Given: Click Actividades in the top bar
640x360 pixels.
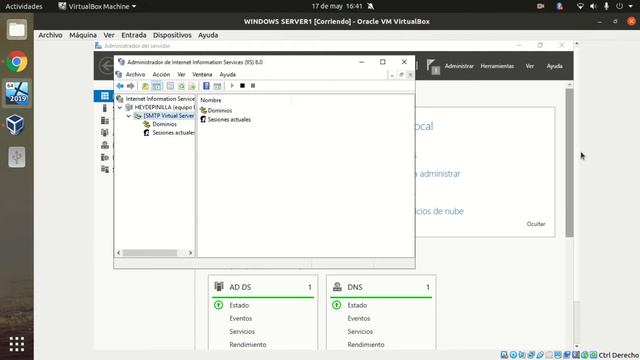Looking at the screenshot, I should 24,6.
